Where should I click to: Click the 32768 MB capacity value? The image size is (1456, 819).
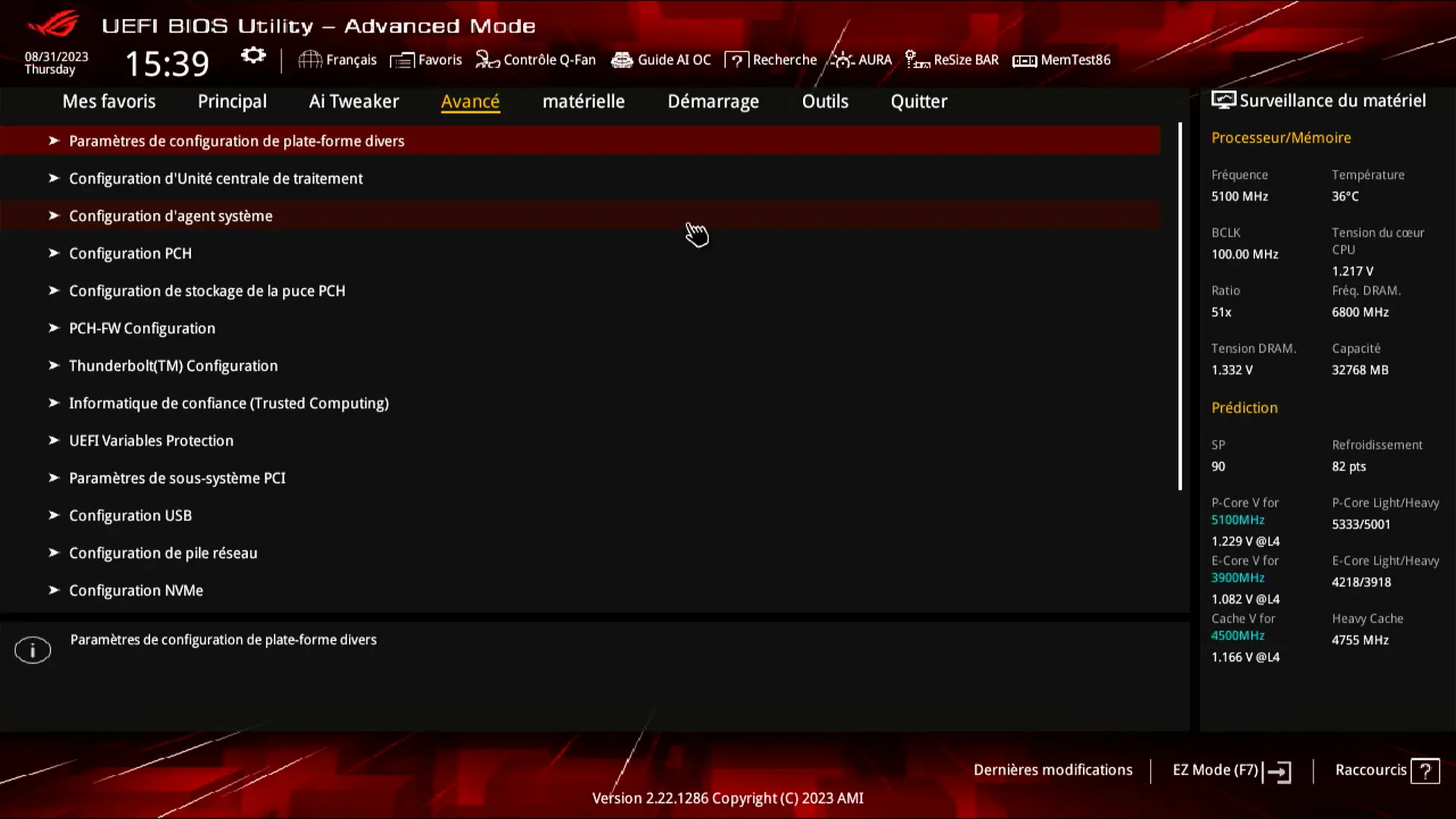coord(1360,370)
